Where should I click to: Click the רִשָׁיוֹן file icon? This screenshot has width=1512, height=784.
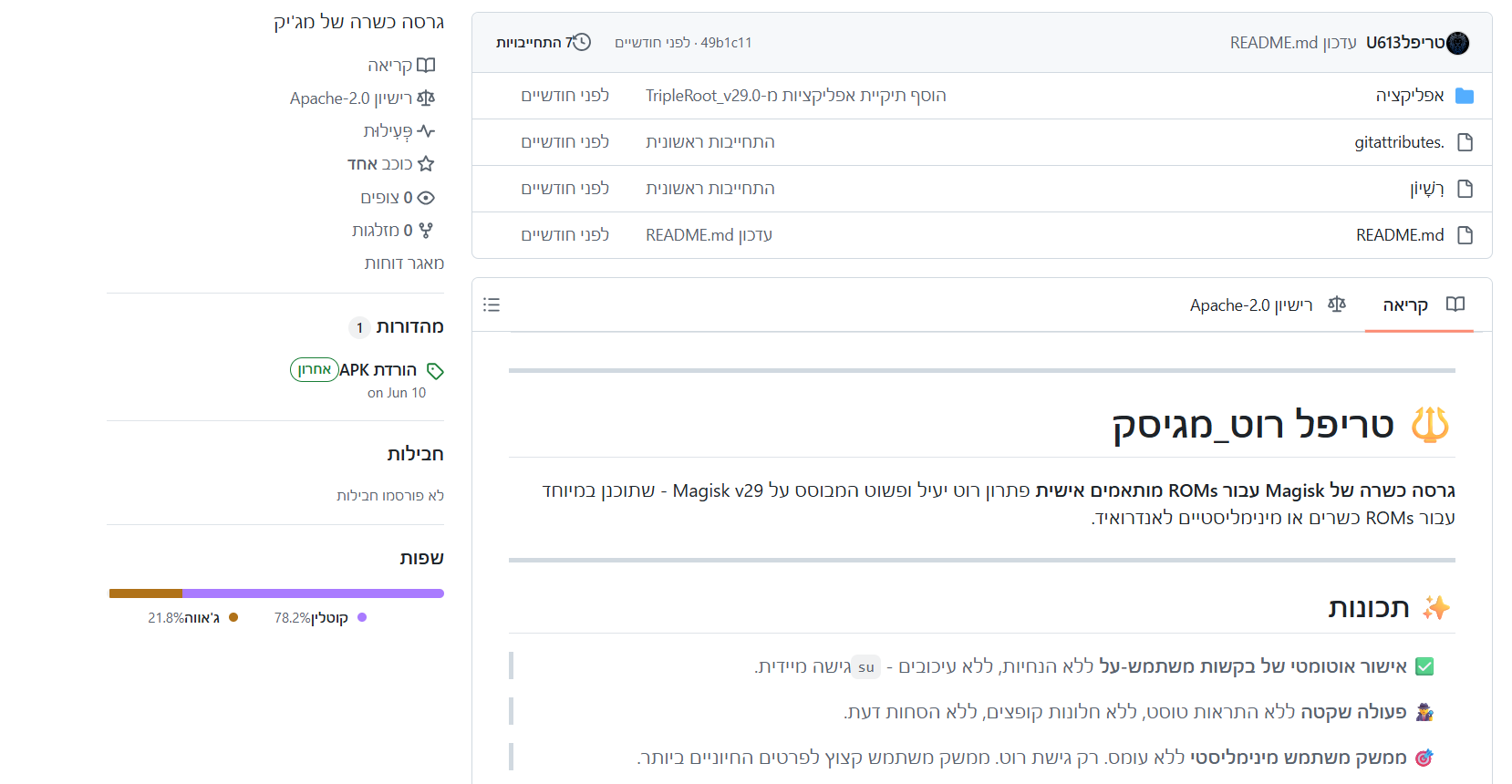pyautogui.click(x=1465, y=189)
